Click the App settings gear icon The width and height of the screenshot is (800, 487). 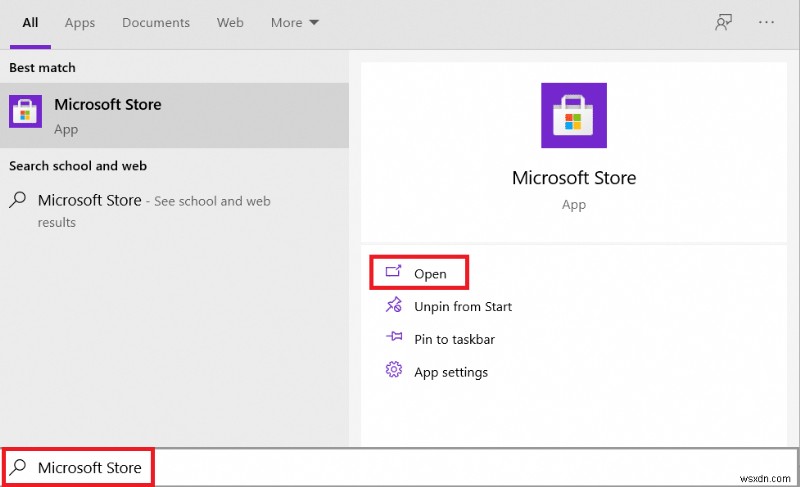tap(393, 371)
